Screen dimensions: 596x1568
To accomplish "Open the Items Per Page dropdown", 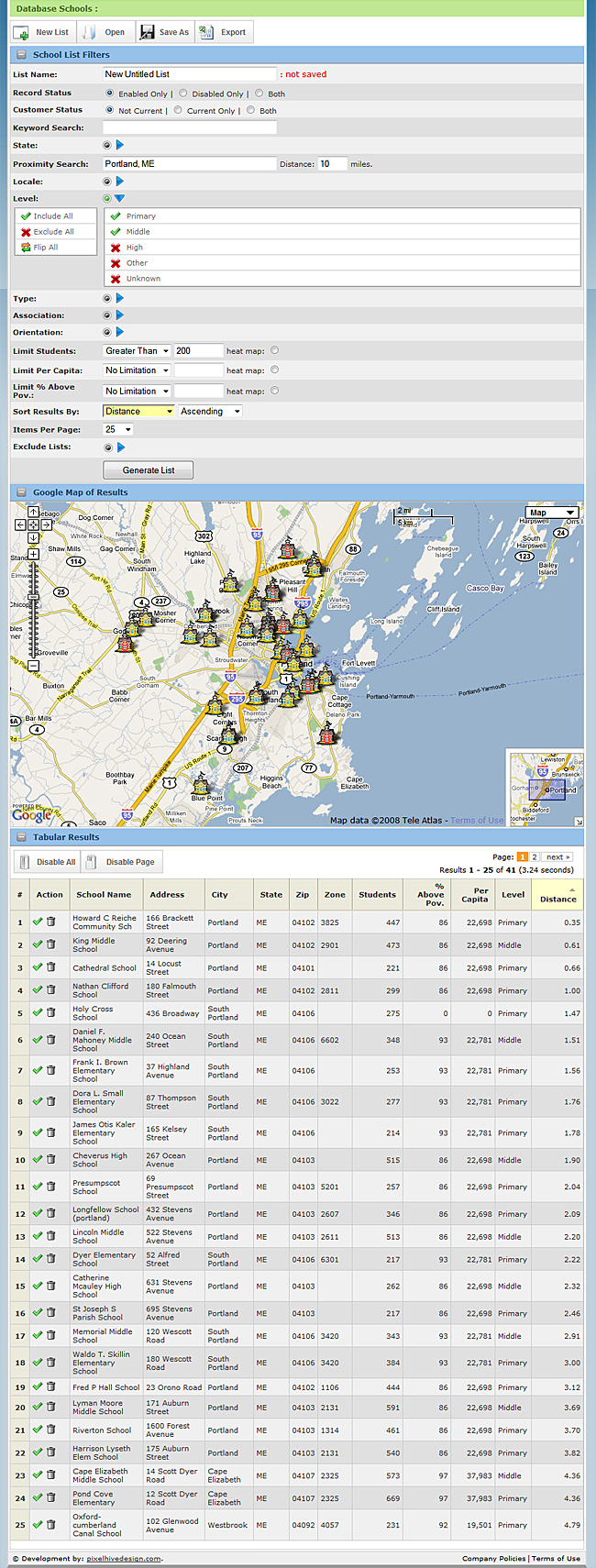I will tap(118, 429).
